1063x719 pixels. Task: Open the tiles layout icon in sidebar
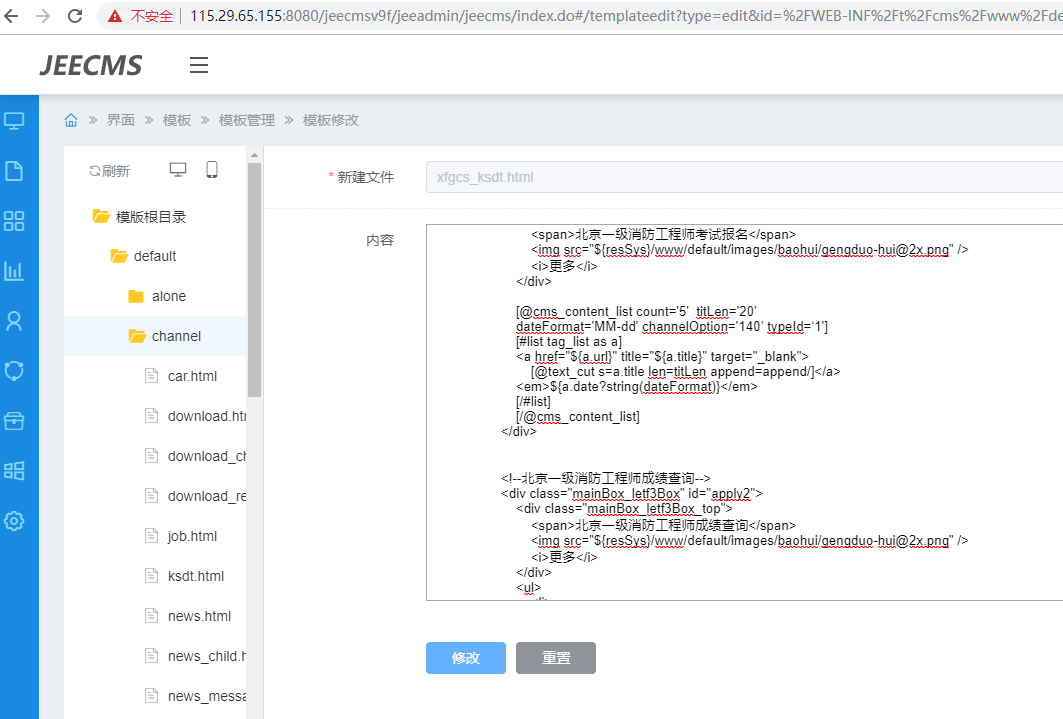point(14,471)
